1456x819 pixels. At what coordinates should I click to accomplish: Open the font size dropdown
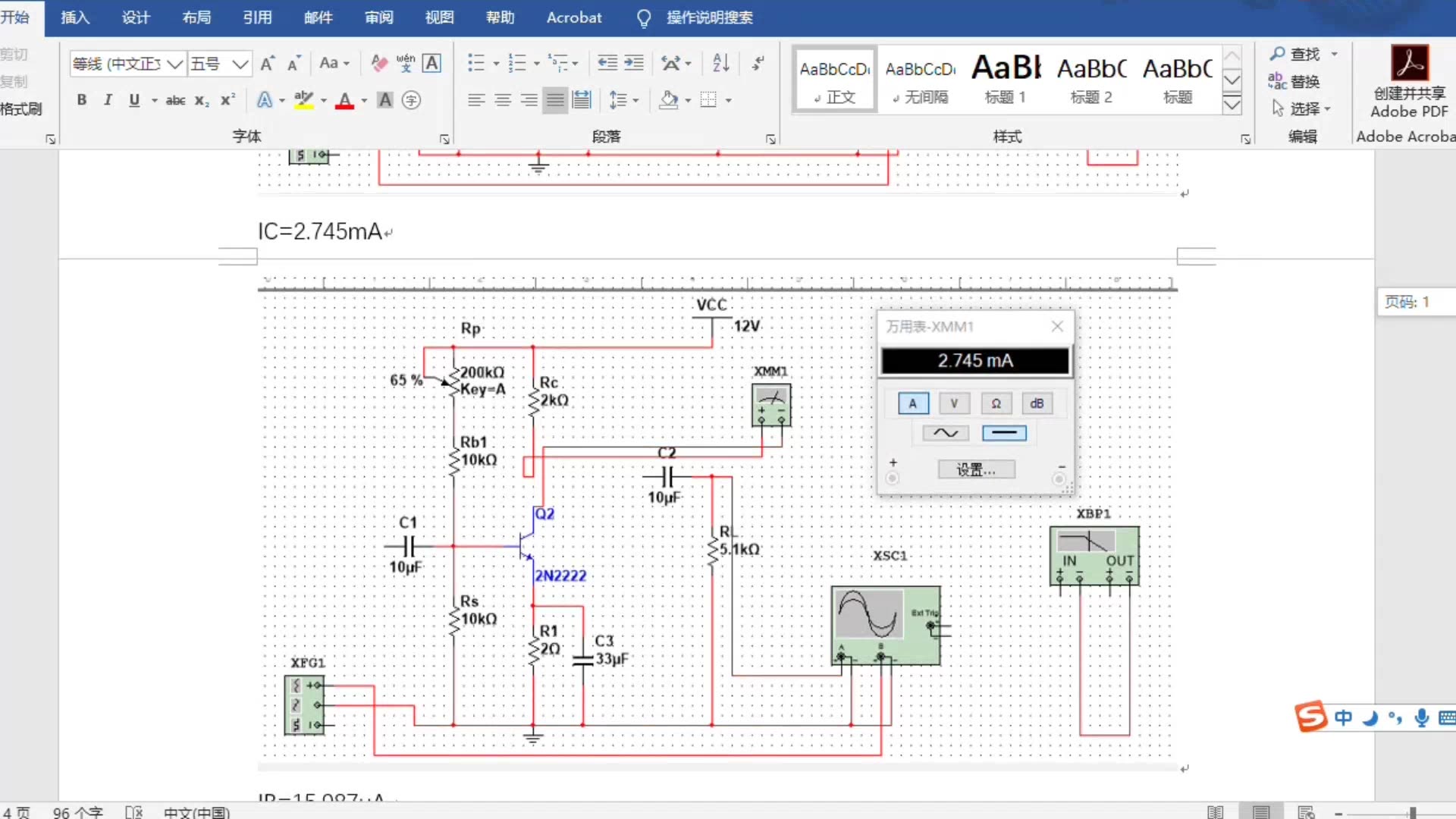[x=240, y=64]
